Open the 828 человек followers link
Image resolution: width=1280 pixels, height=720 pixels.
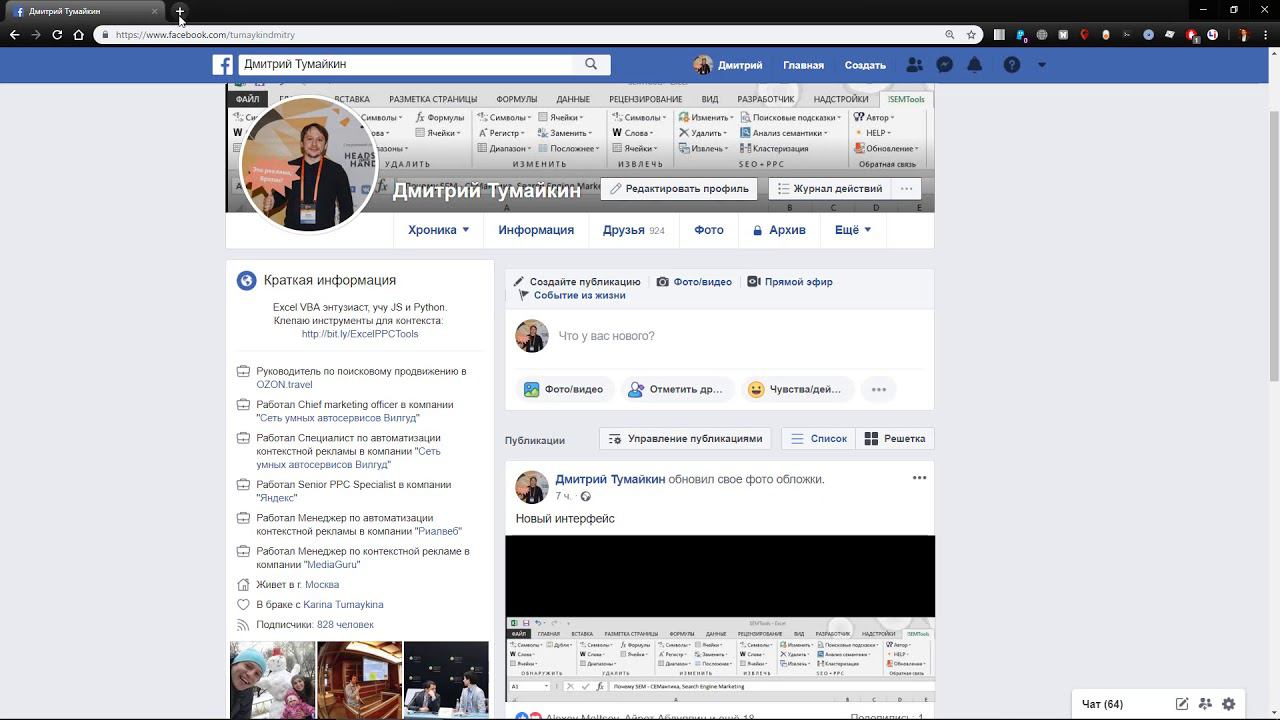[x=345, y=625]
